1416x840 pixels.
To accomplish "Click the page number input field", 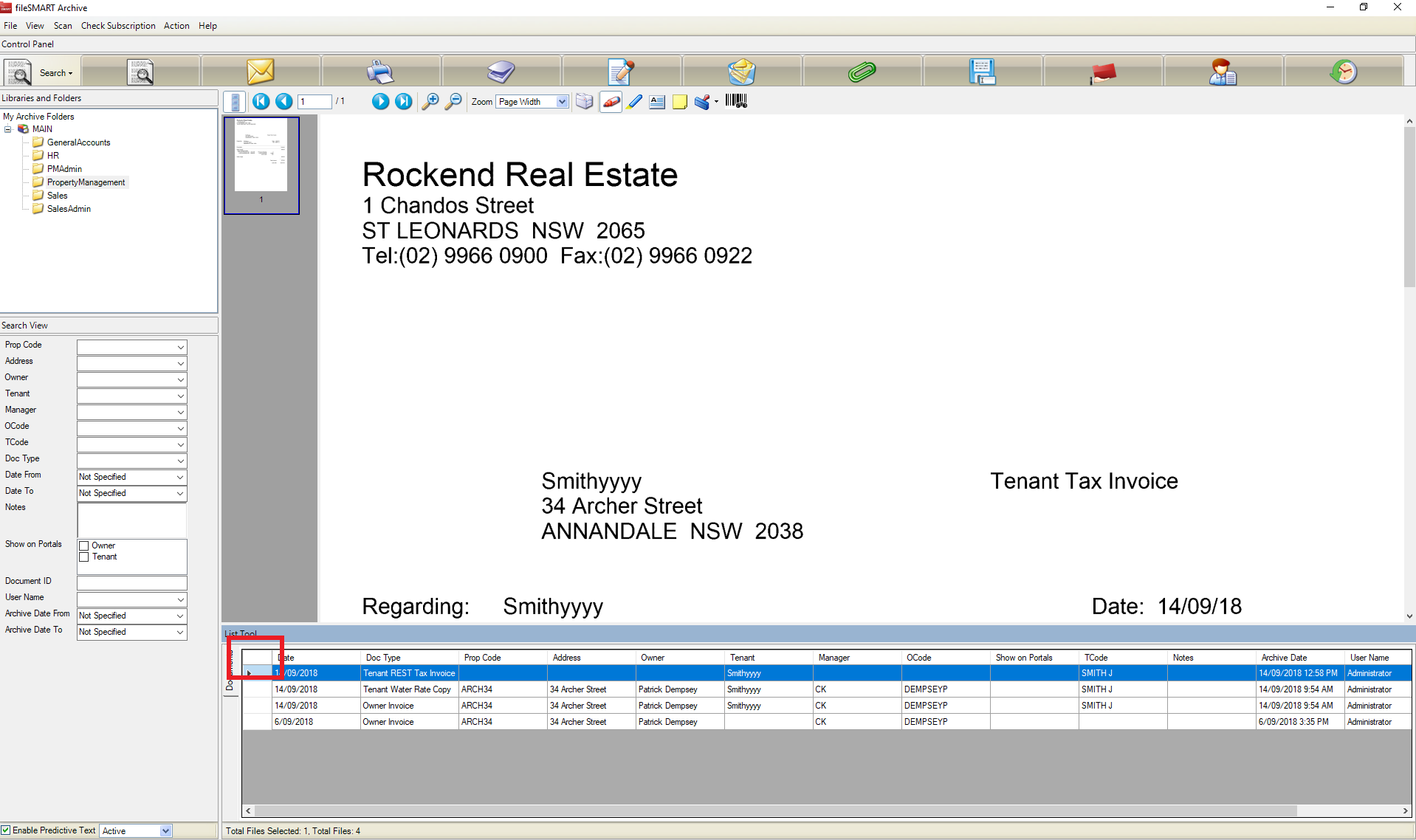I will point(315,102).
